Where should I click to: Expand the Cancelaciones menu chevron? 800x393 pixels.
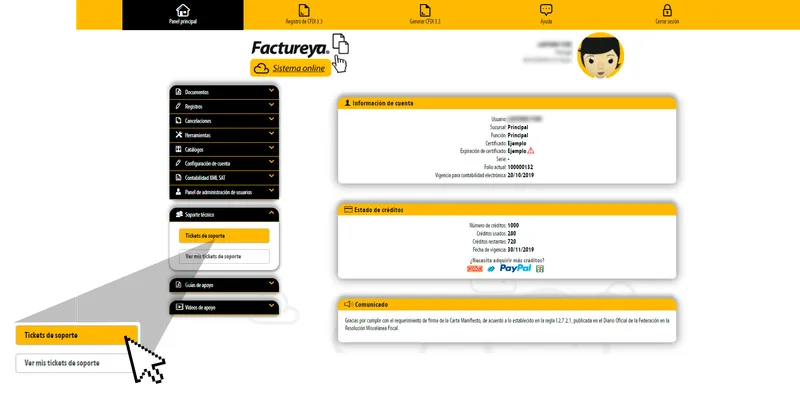(x=271, y=119)
